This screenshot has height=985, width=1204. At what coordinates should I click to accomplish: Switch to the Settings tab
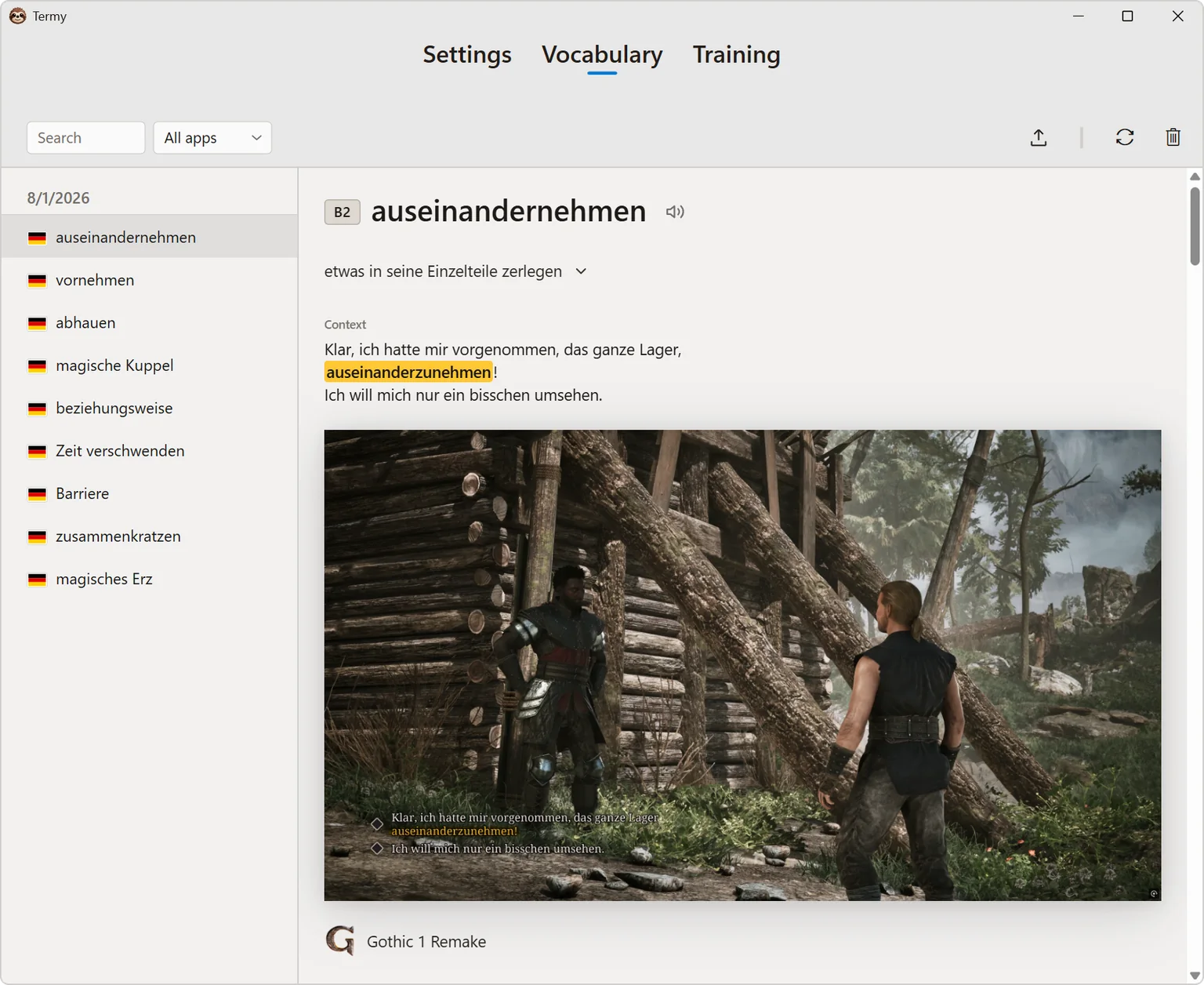(467, 54)
